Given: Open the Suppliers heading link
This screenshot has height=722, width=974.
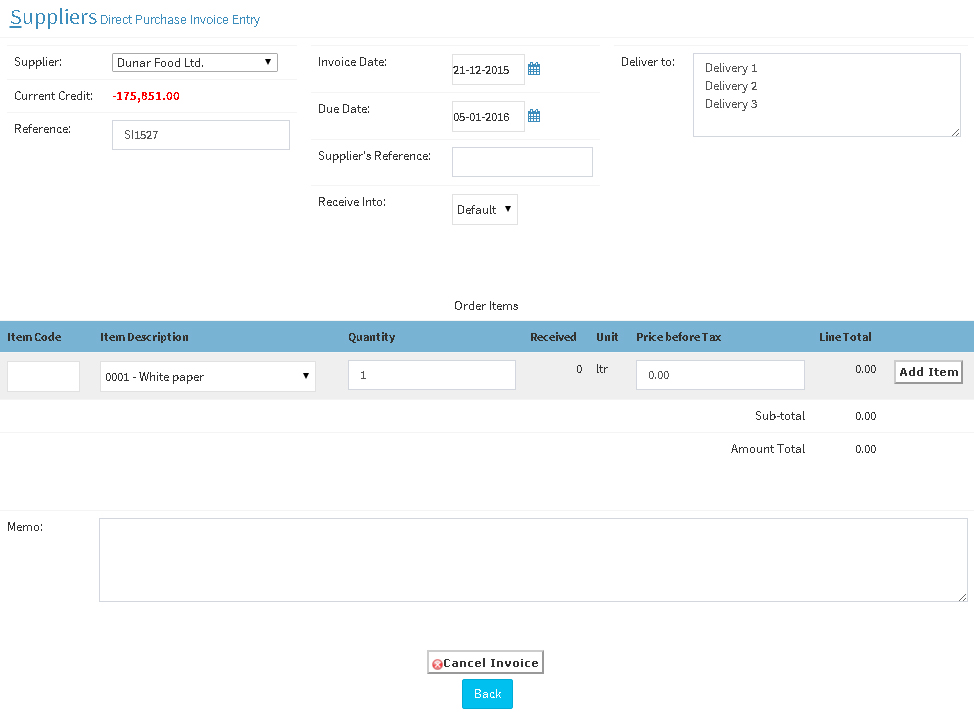Looking at the screenshot, I should pyautogui.click(x=52, y=17).
